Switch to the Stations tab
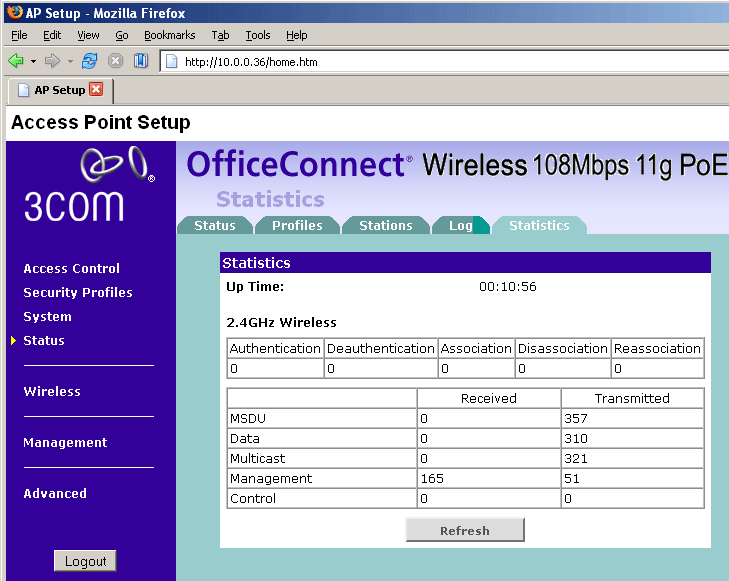The image size is (729, 581). coord(386,225)
